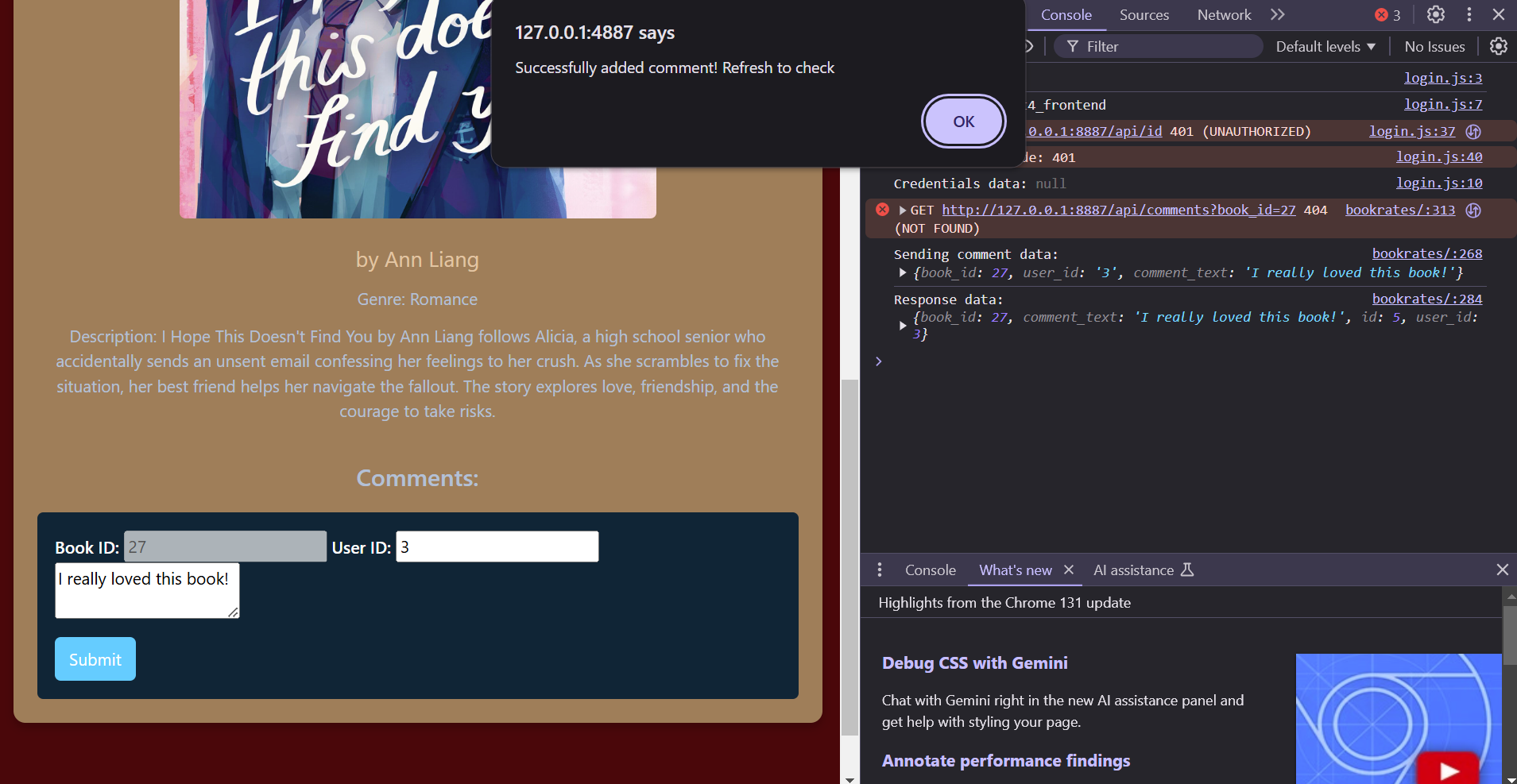Click the Book ID field
The height and width of the screenshot is (784, 1517).
coord(225,546)
